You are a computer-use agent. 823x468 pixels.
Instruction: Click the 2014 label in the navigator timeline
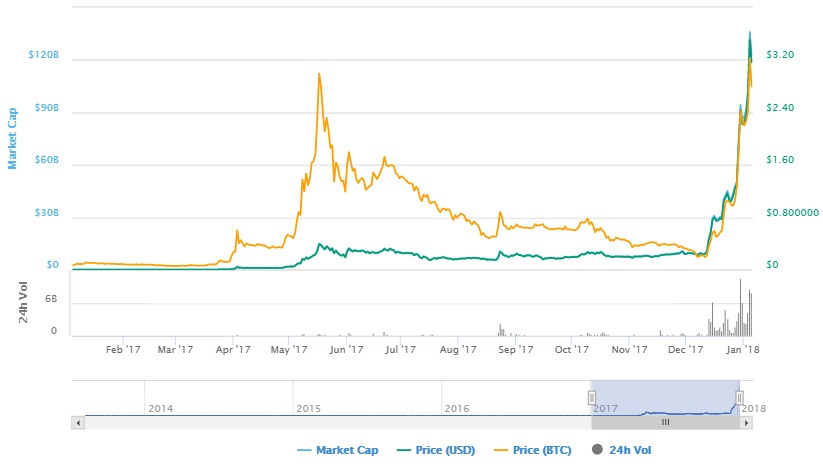(x=160, y=408)
